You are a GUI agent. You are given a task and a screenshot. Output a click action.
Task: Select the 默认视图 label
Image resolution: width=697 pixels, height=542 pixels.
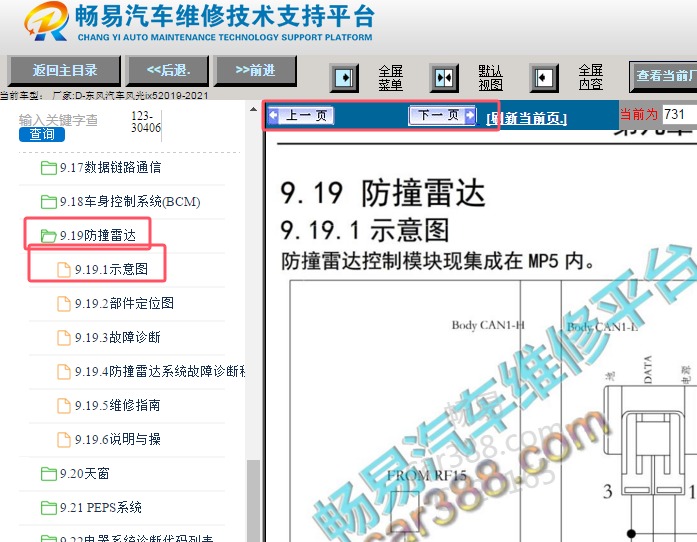[490, 78]
